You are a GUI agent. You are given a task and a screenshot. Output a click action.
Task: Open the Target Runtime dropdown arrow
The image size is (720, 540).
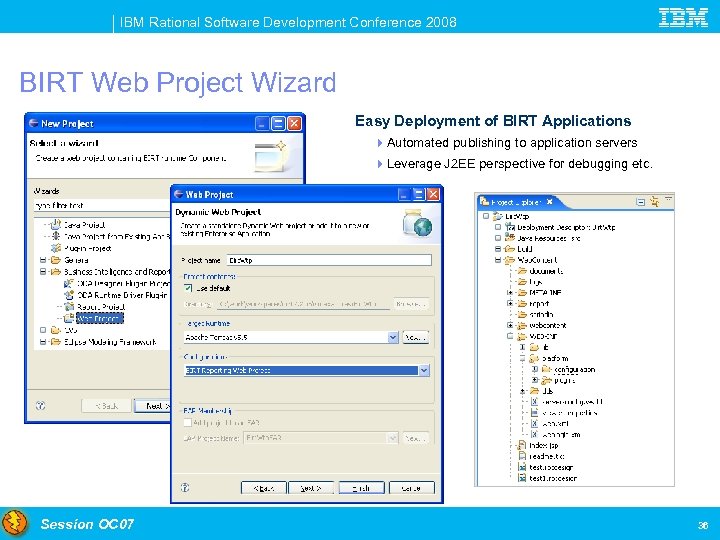[x=393, y=337]
